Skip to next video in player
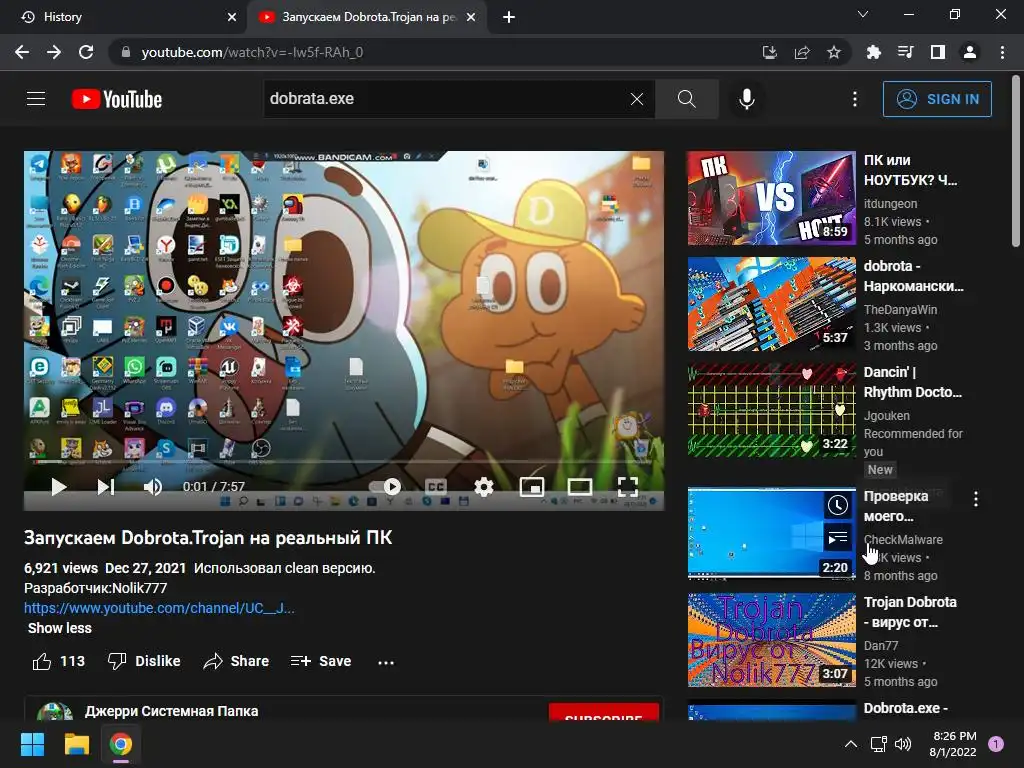The width and height of the screenshot is (1024, 768). point(106,487)
